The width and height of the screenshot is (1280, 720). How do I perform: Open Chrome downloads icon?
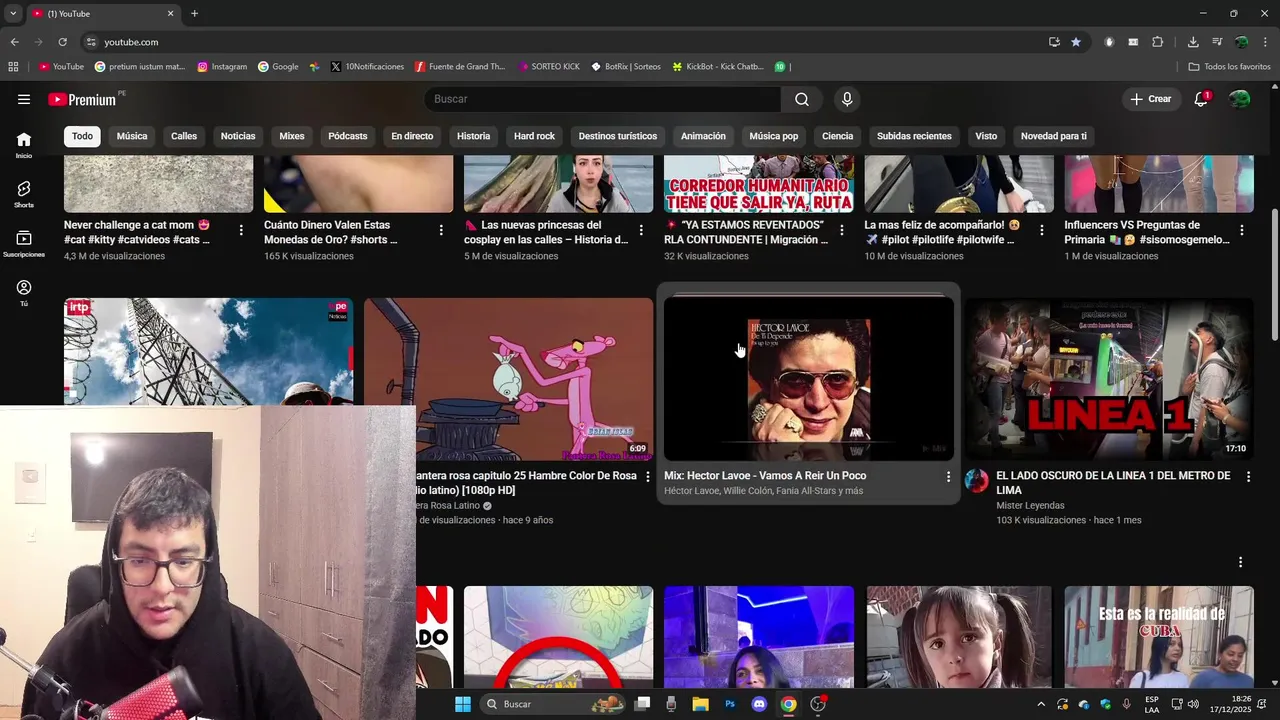coord(1193,42)
